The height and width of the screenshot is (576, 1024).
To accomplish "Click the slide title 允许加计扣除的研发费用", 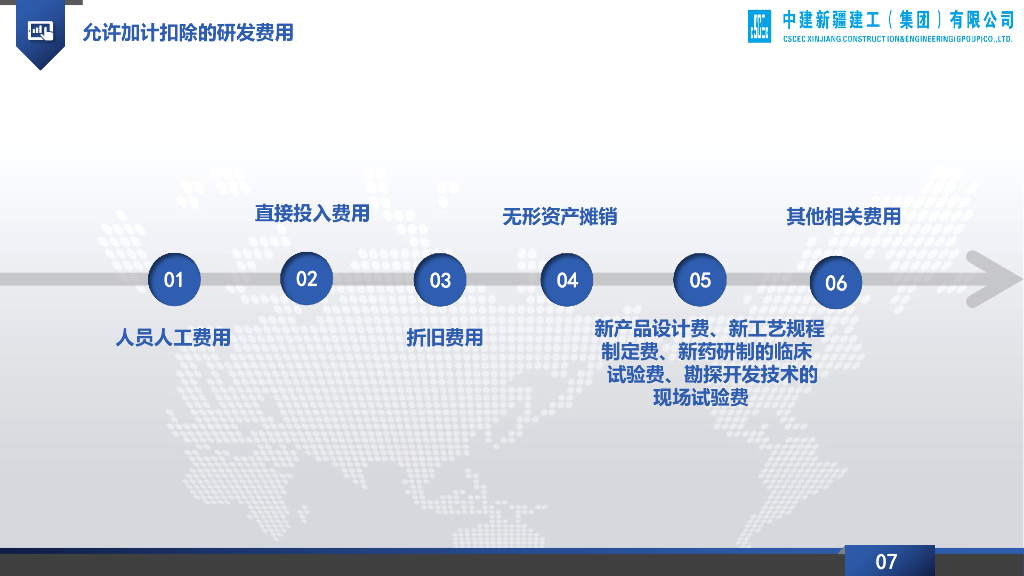I will click(188, 33).
